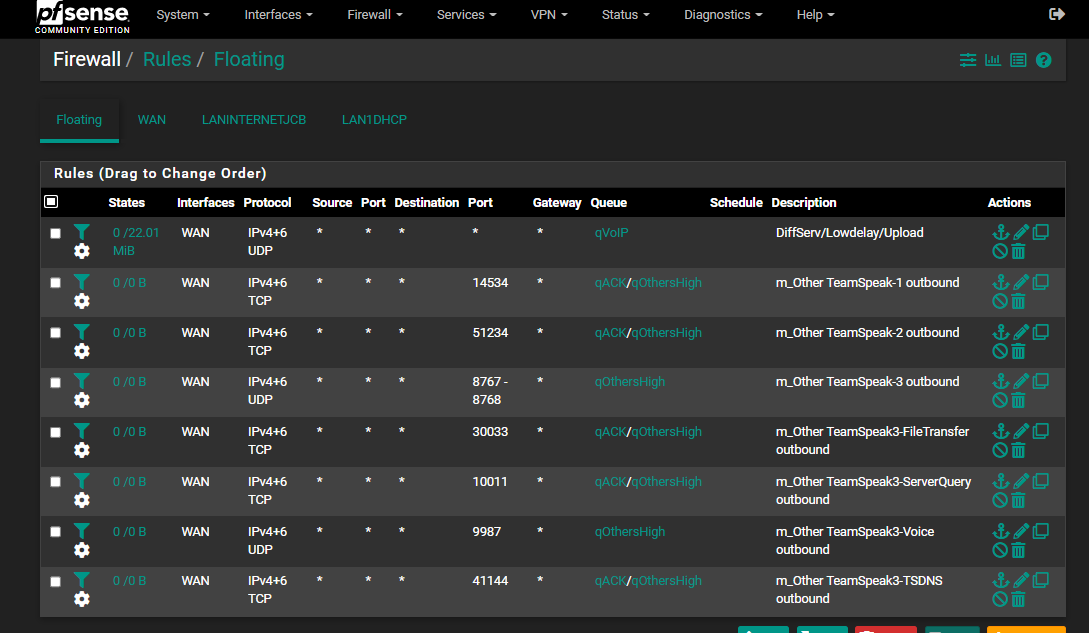Click the Rules breadcrumb link
Screen dimensions: 1089x633
coord(167,59)
